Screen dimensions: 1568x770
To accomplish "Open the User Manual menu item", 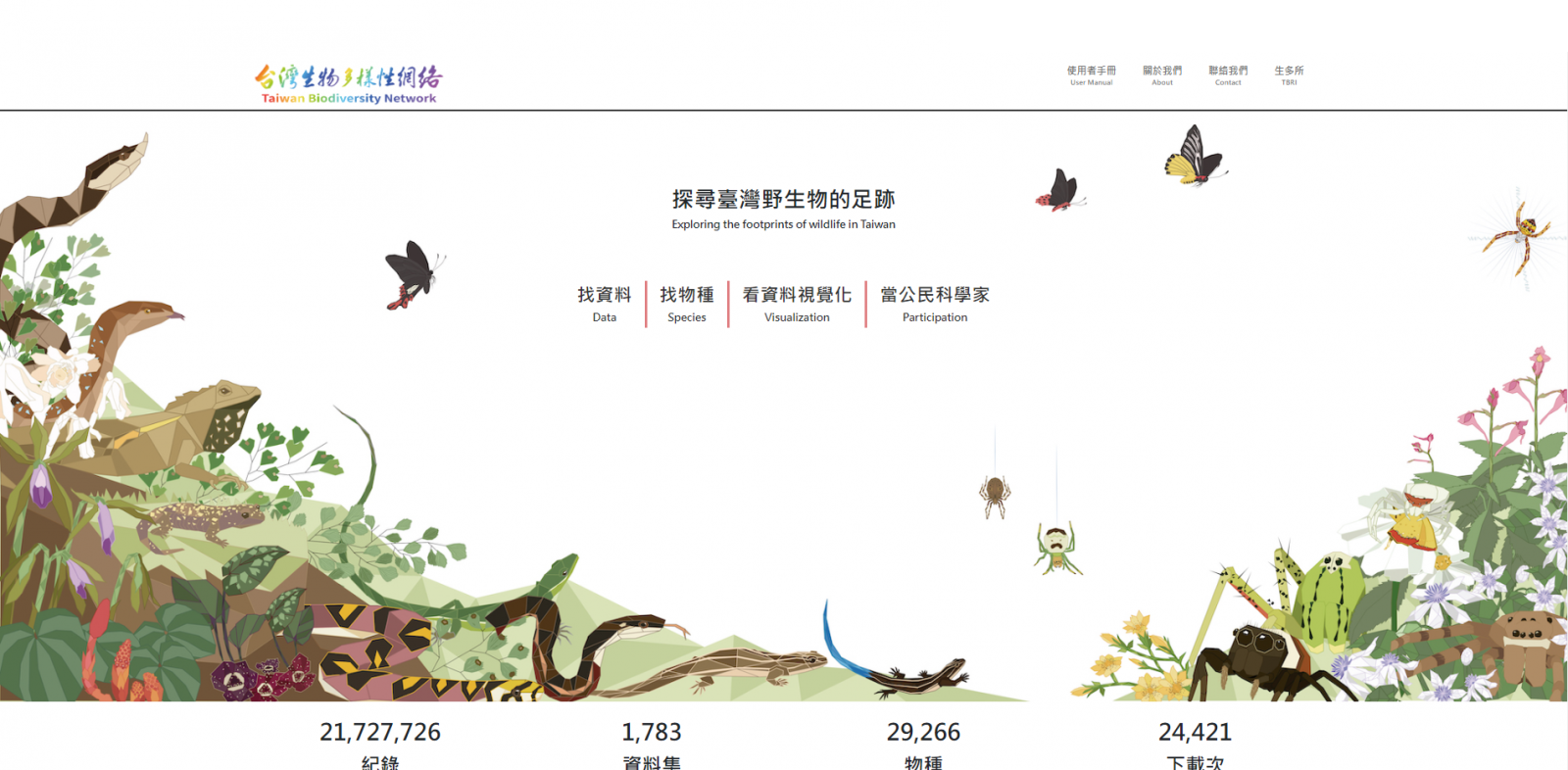I will (1091, 75).
